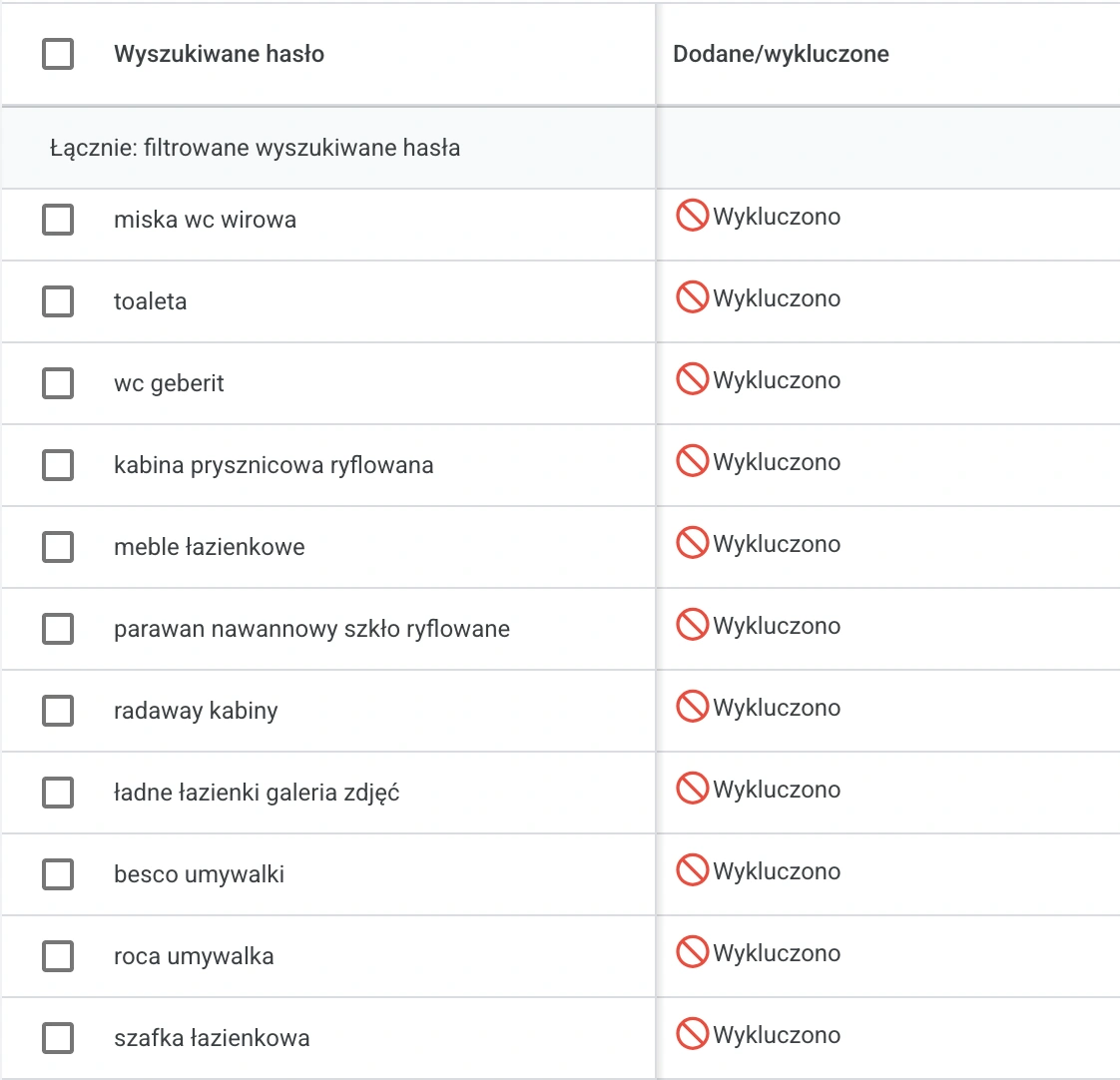The height and width of the screenshot is (1080, 1120).
Task: Click the wc geberit search term text
Action: [169, 383]
